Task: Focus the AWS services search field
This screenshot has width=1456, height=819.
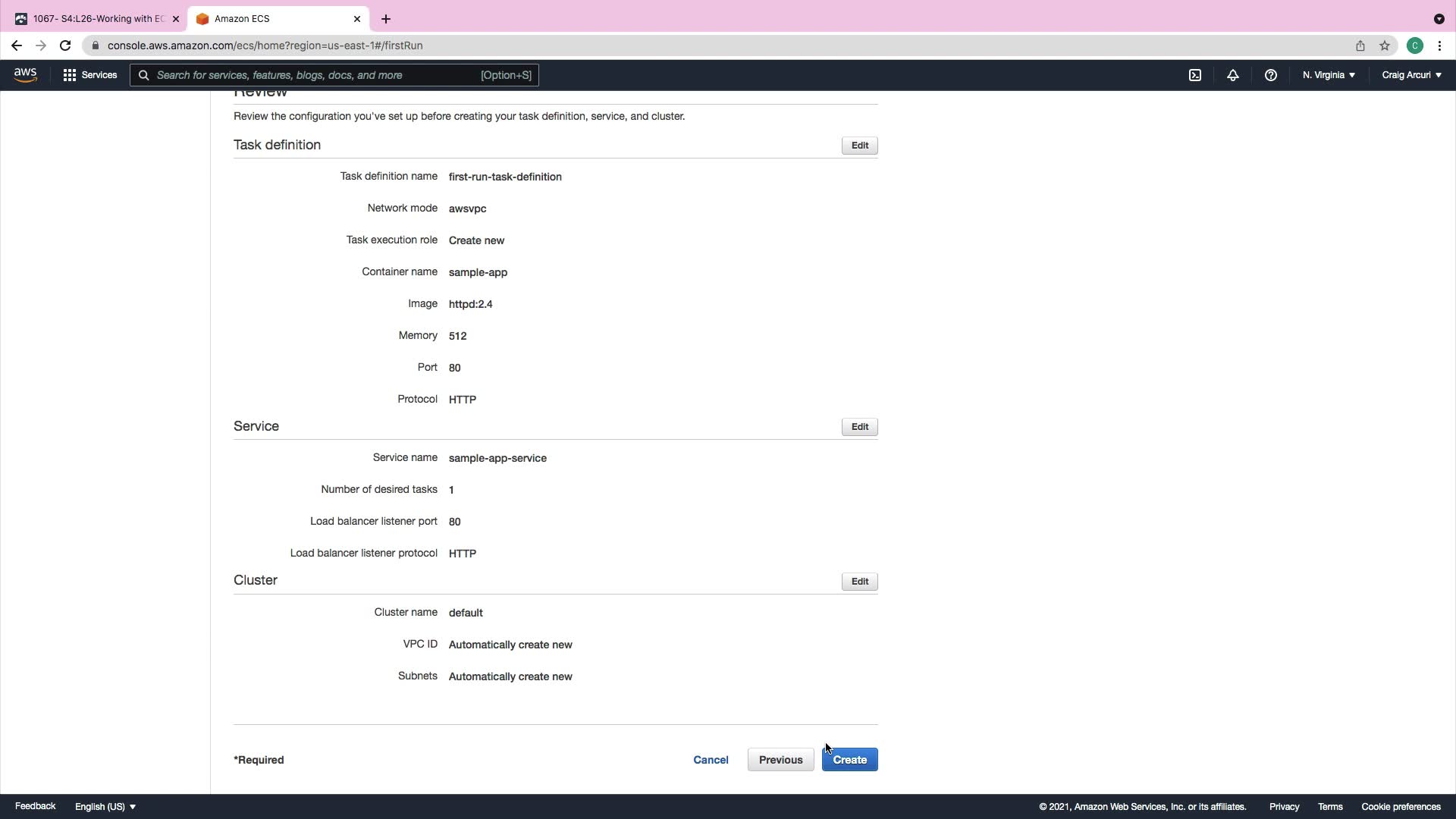Action: pos(318,75)
